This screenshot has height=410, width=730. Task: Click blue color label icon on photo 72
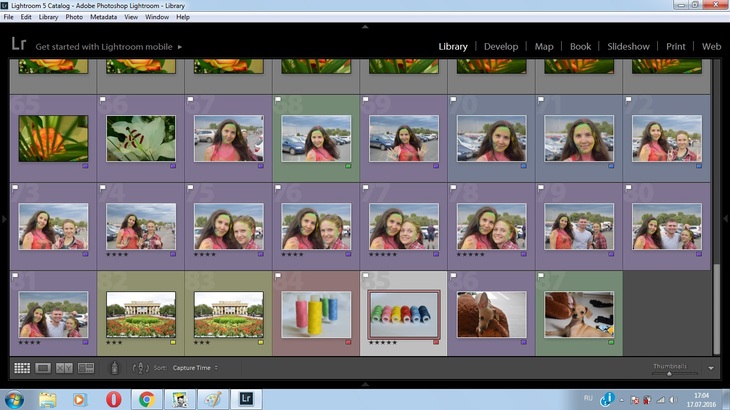coord(699,166)
